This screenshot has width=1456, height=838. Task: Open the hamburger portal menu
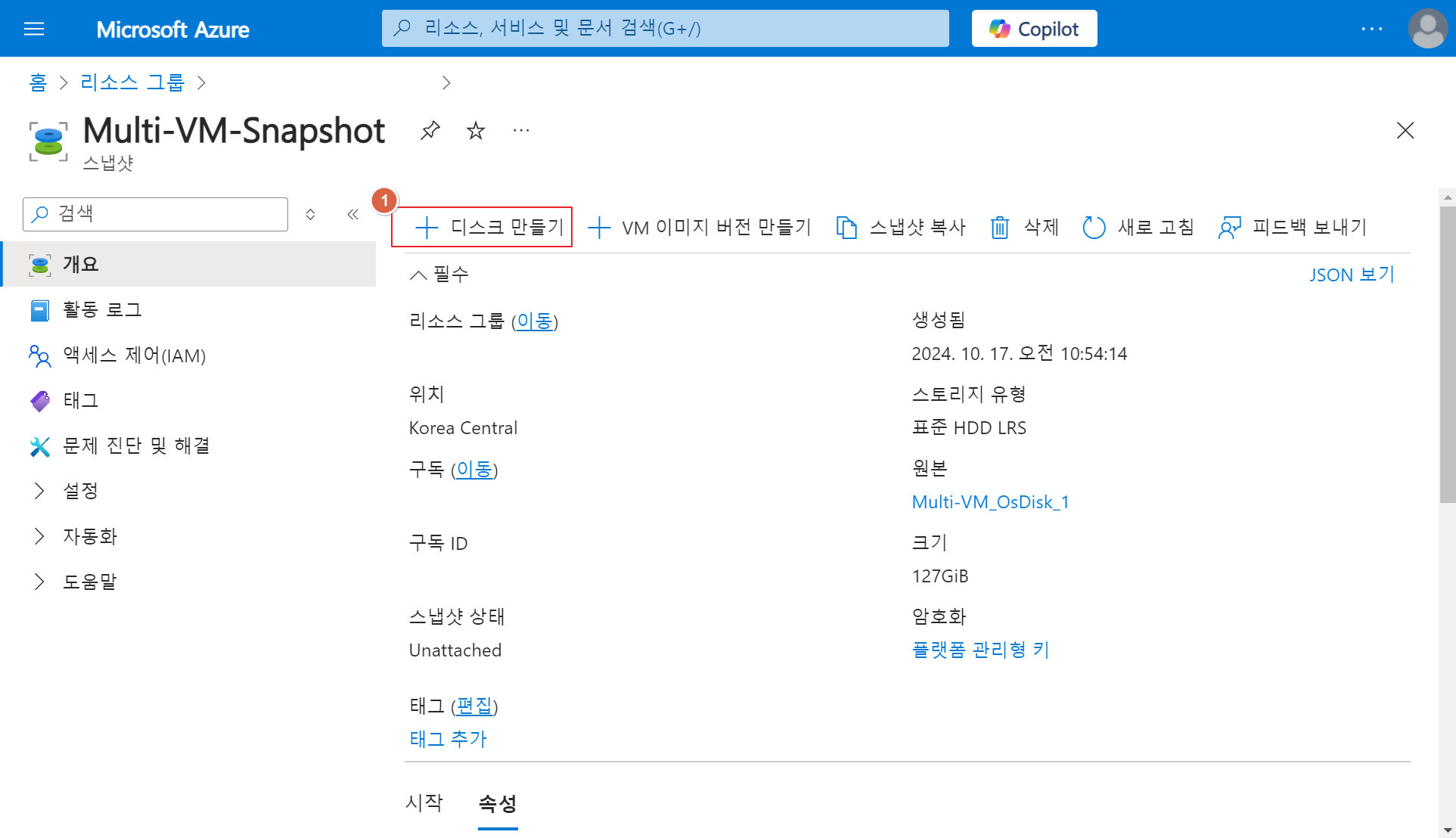[34, 29]
